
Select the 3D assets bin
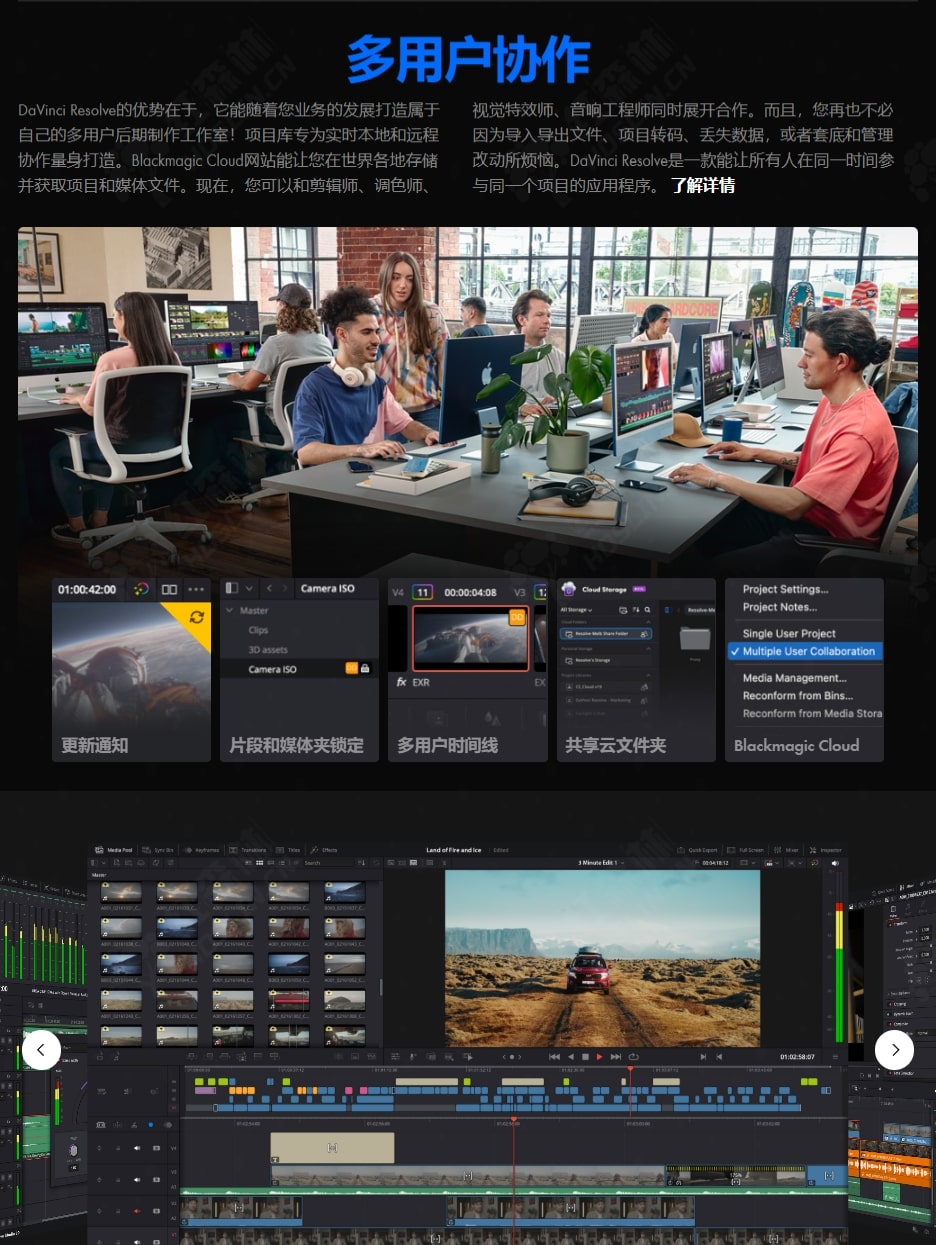tap(267, 649)
